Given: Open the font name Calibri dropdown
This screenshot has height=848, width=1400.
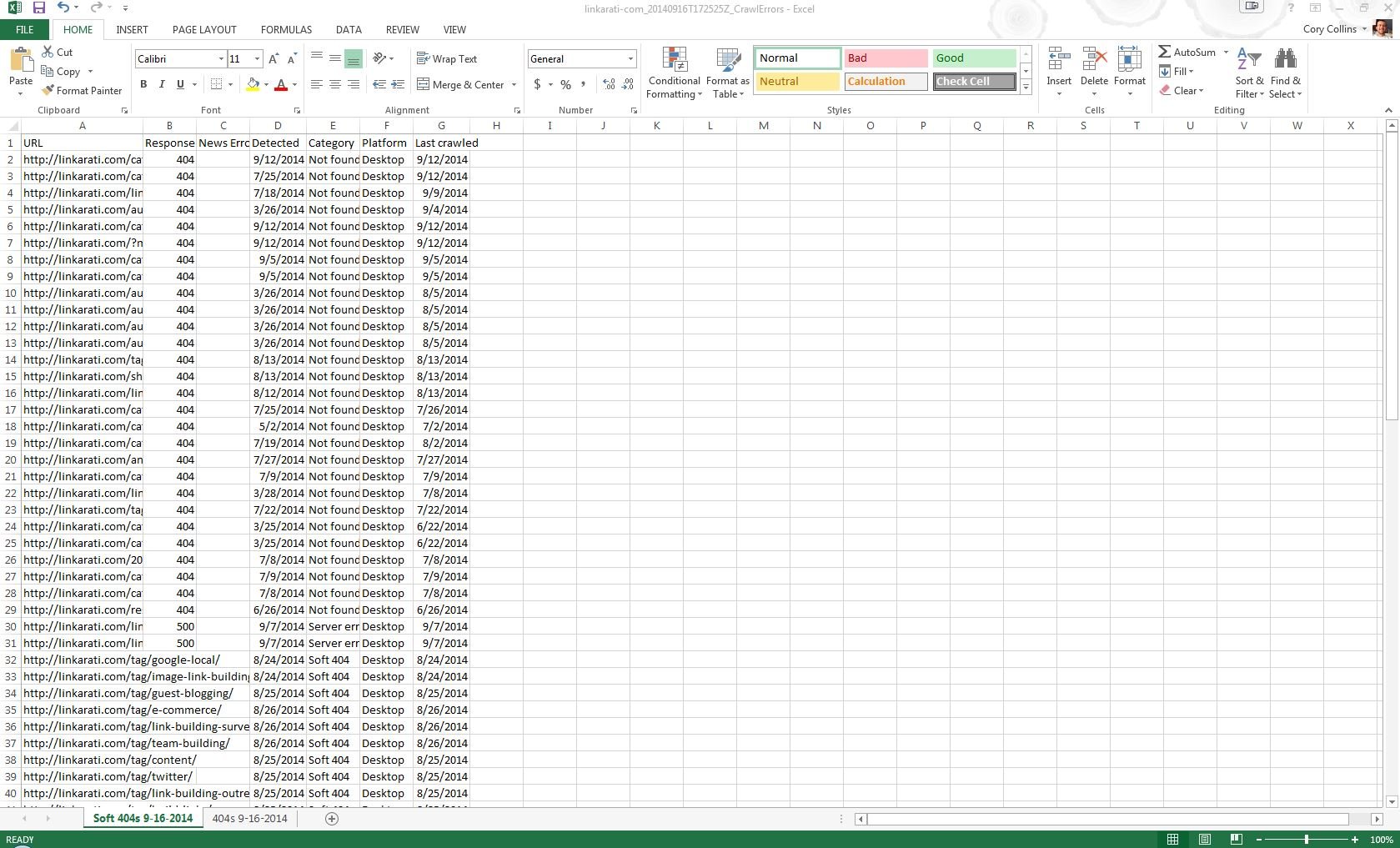Looking at the screenshot, I should tap(221, 58).
